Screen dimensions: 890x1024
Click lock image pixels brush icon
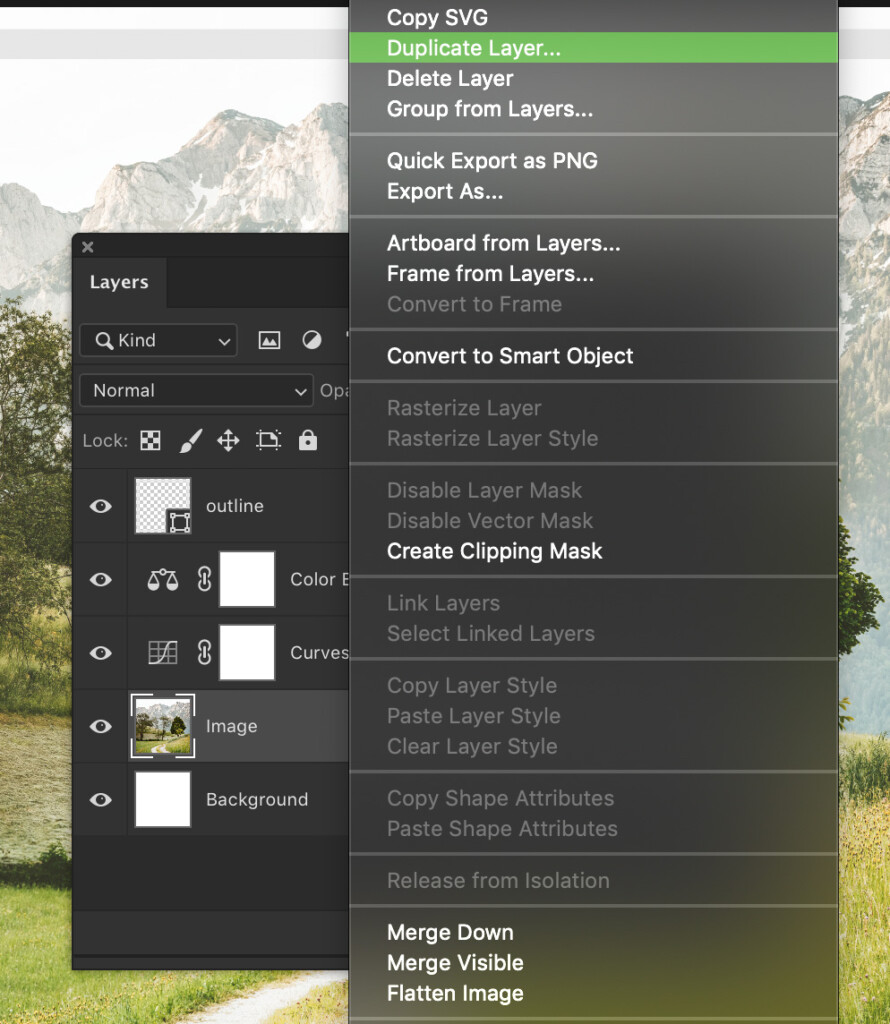(x=190, y=440)
